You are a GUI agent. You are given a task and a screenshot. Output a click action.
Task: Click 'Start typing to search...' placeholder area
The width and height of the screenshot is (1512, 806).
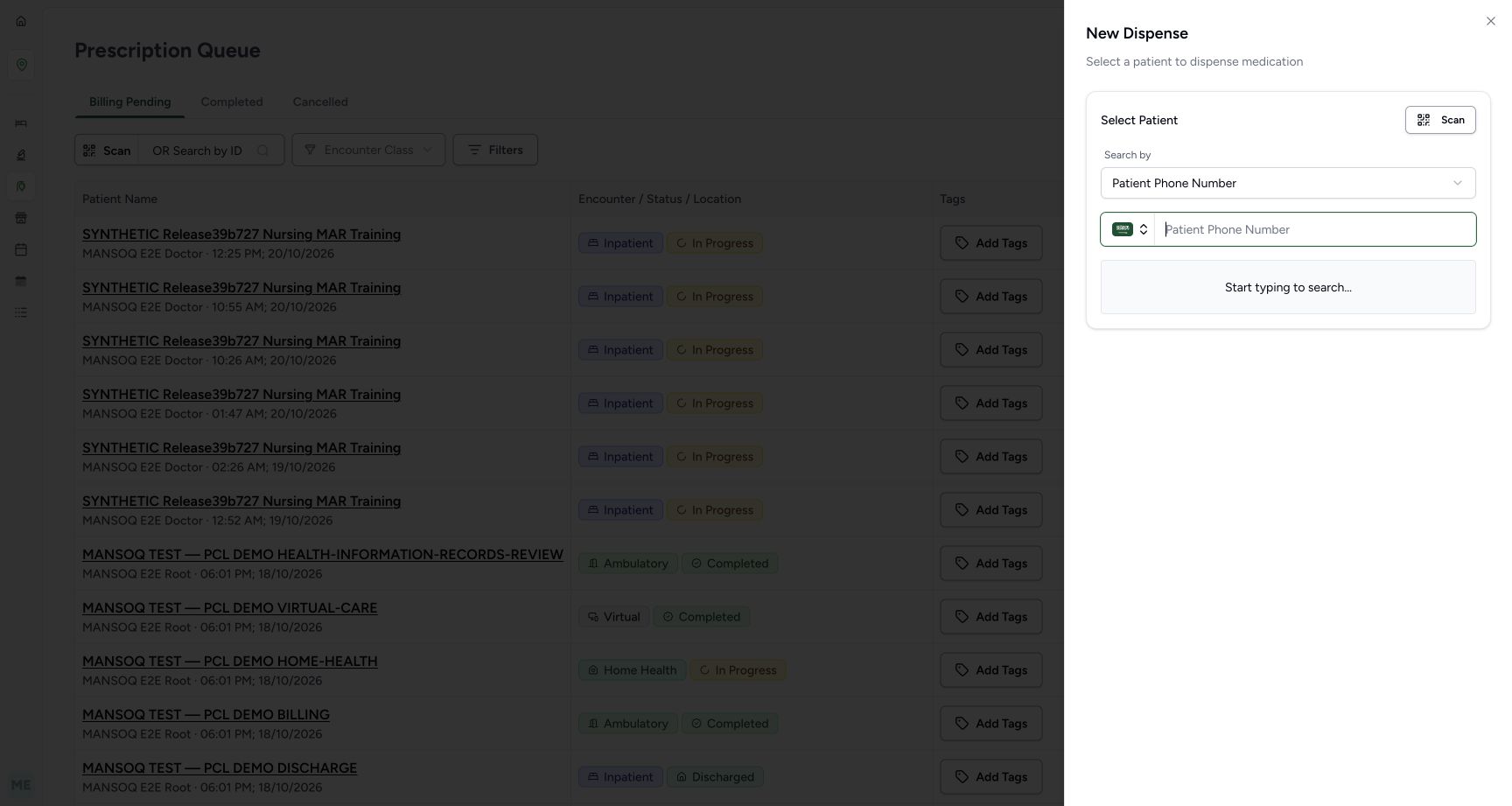[1288, 287]
